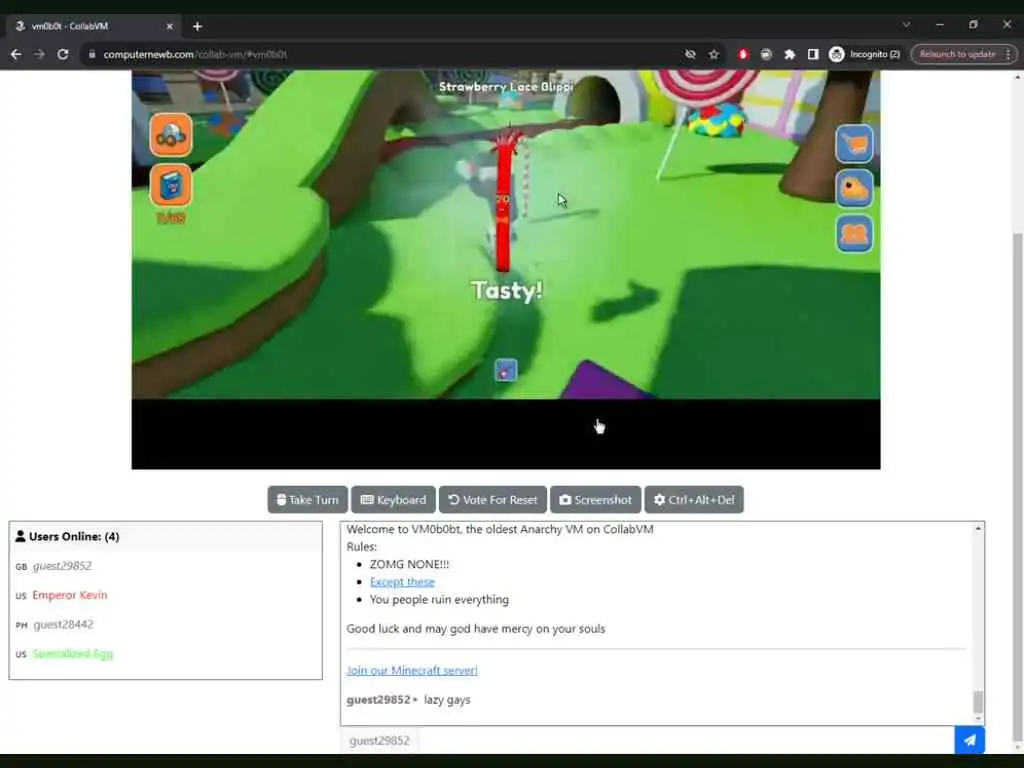This screenshot has height=768, width=1024.
Task: Open the 'Except these' rules link
Action: pyautogui.click(x=402, y=582)
